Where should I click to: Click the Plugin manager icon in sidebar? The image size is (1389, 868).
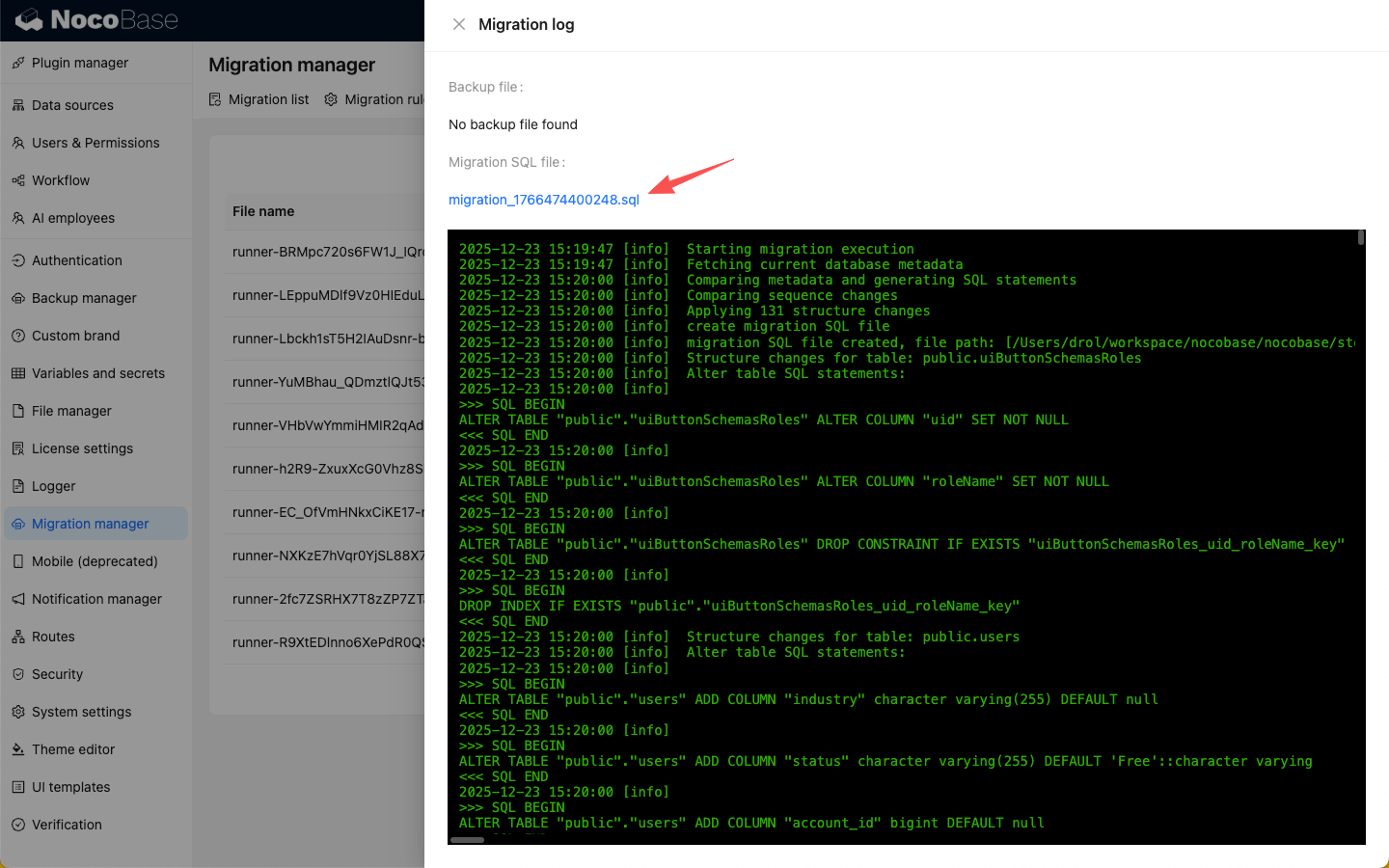point(18,63)
